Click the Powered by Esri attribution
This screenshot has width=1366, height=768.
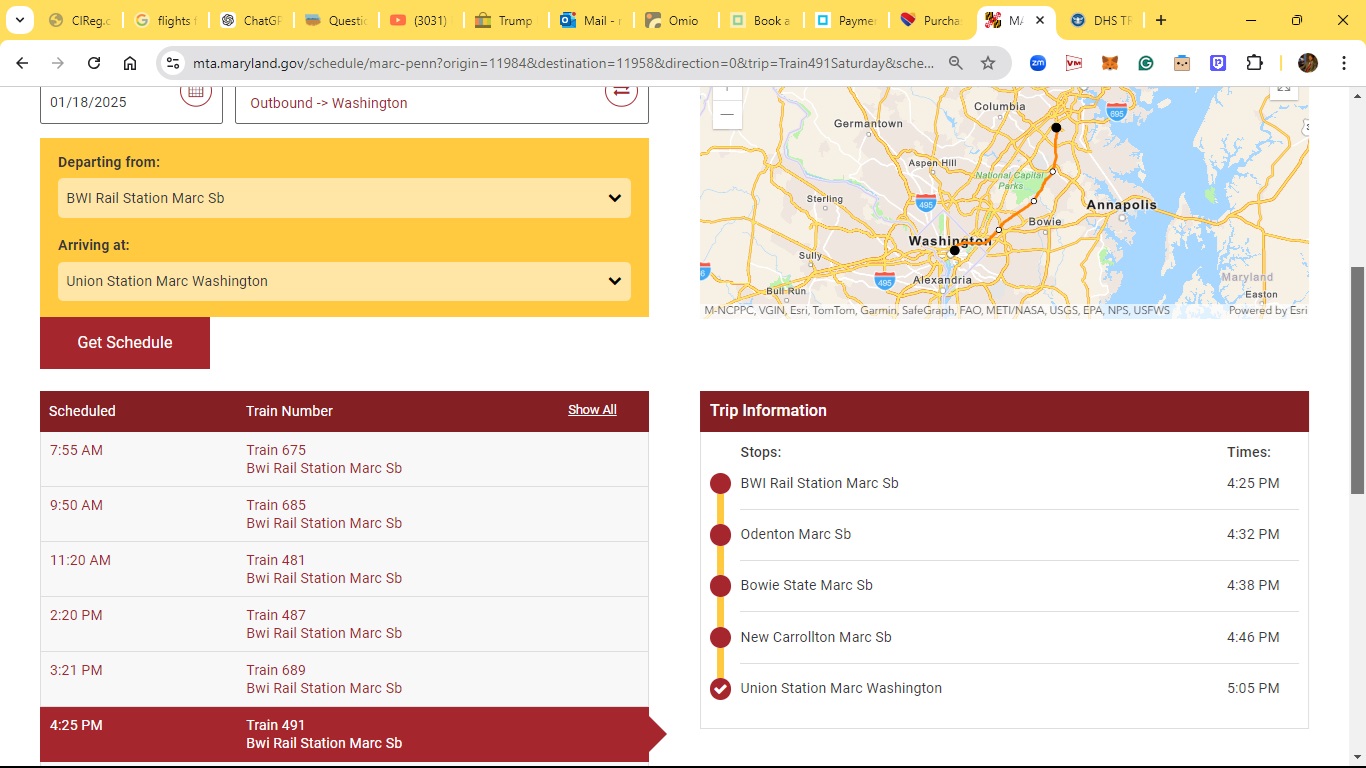1268,310
